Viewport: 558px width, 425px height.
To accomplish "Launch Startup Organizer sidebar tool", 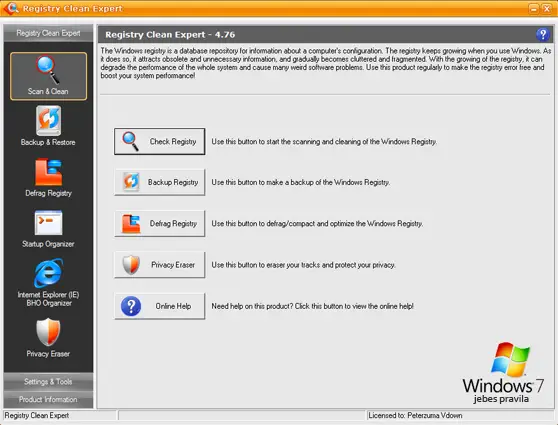I will click(x=48, y=229).
